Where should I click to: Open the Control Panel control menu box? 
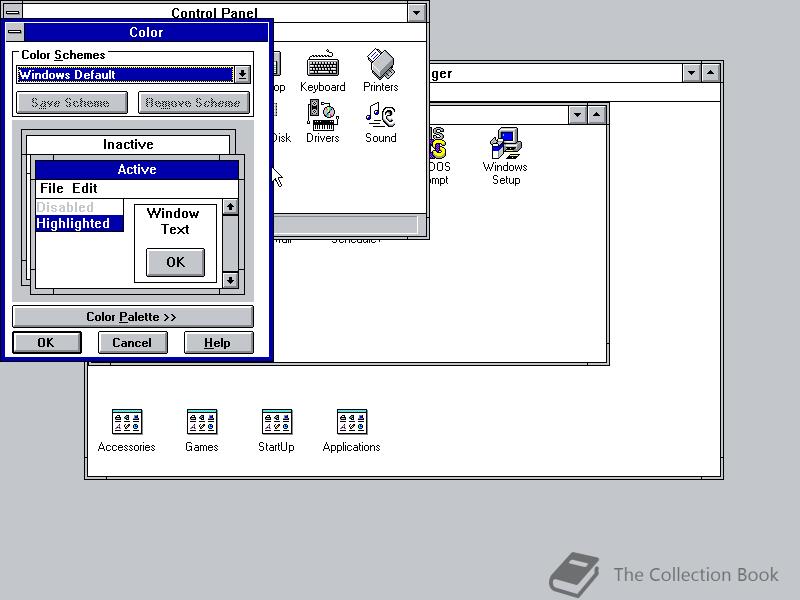[x=13, y=11]
